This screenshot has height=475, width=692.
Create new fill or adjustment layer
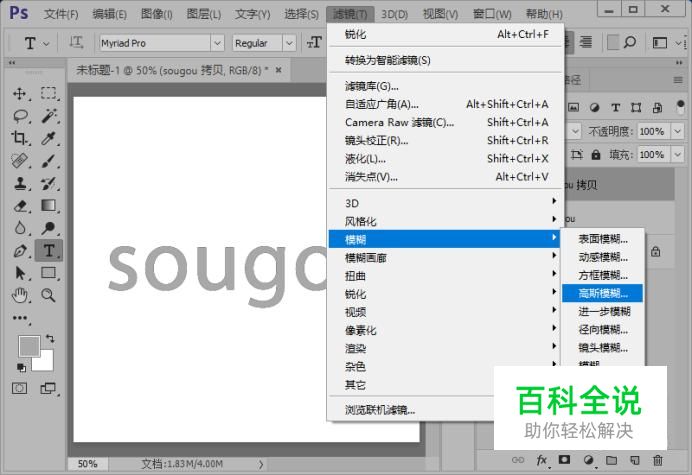click(588, 460)
